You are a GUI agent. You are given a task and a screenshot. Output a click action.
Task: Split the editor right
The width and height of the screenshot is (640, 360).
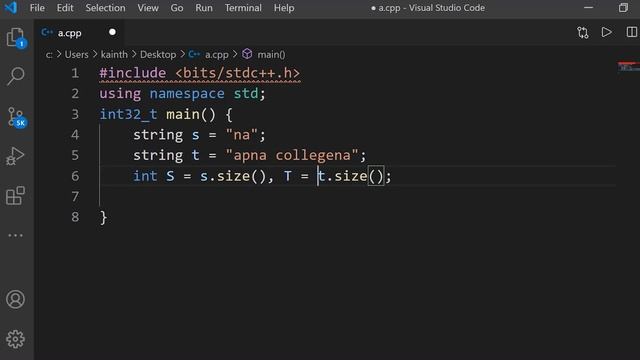[x=631, y=32]
